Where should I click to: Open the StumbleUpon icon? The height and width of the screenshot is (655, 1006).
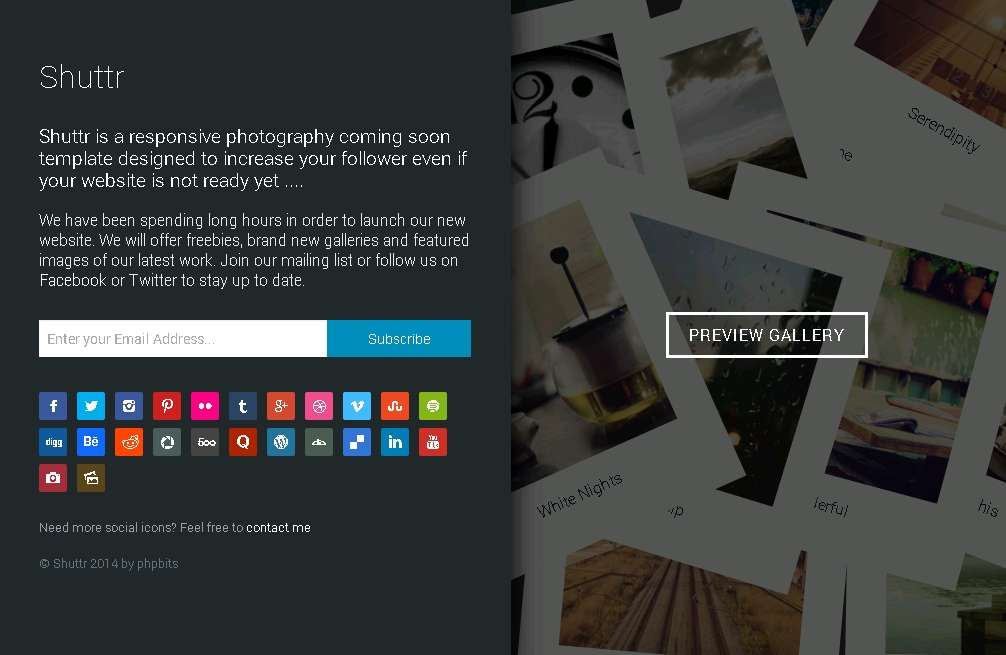click(x=395, y=406)
